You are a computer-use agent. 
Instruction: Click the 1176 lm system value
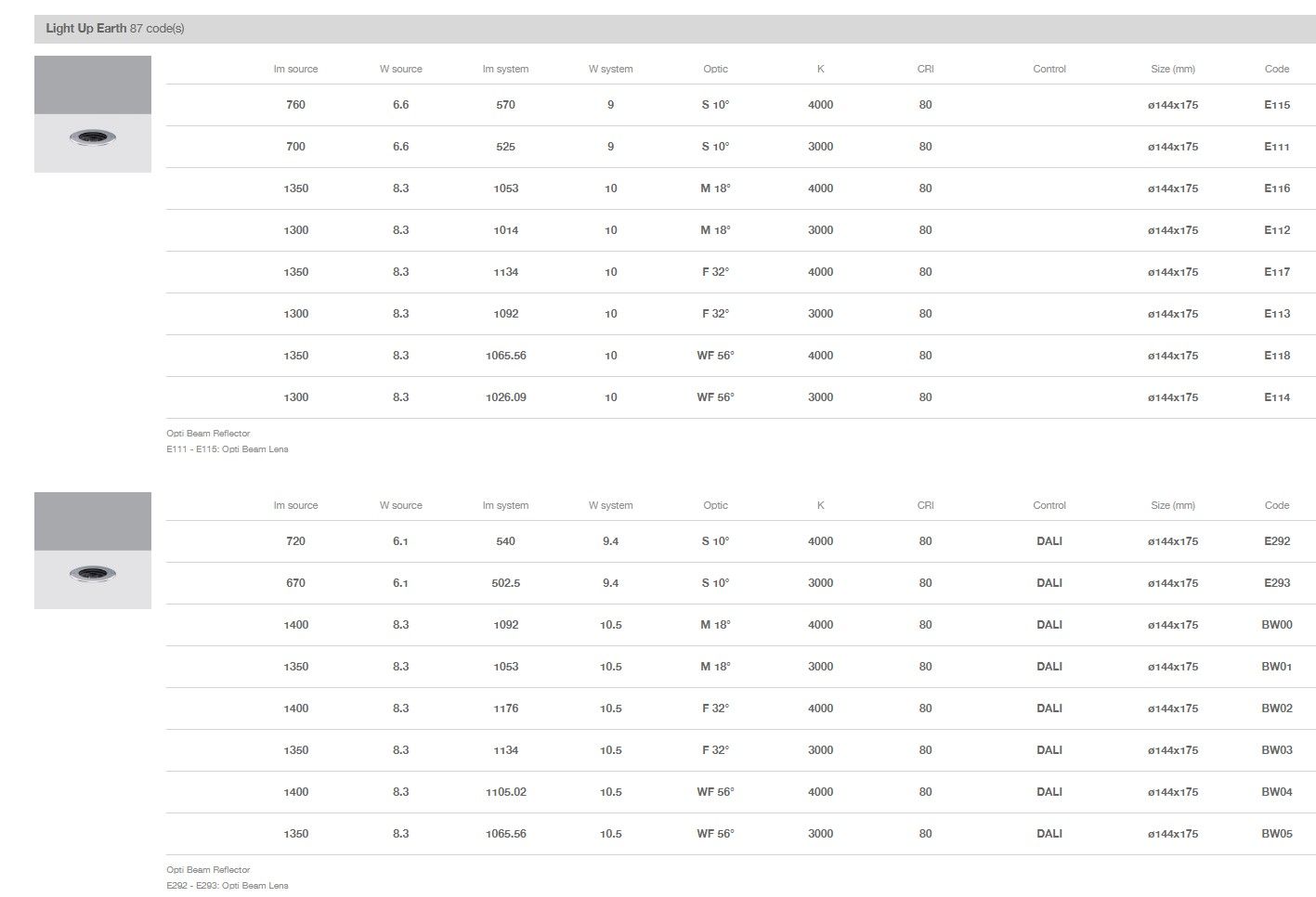coord(505,708)
